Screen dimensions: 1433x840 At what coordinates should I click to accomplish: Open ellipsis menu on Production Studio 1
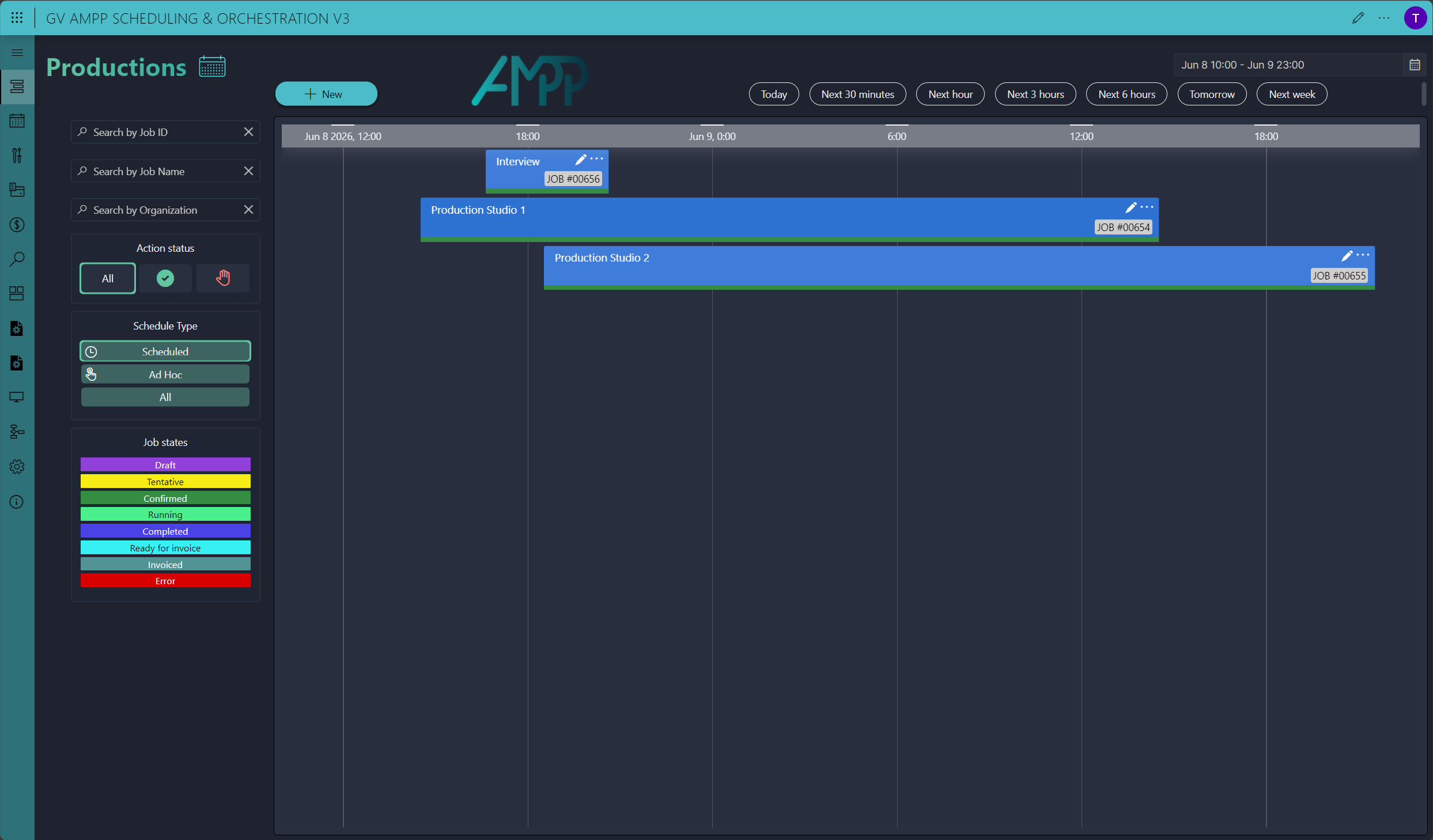tap(1147, 207)
